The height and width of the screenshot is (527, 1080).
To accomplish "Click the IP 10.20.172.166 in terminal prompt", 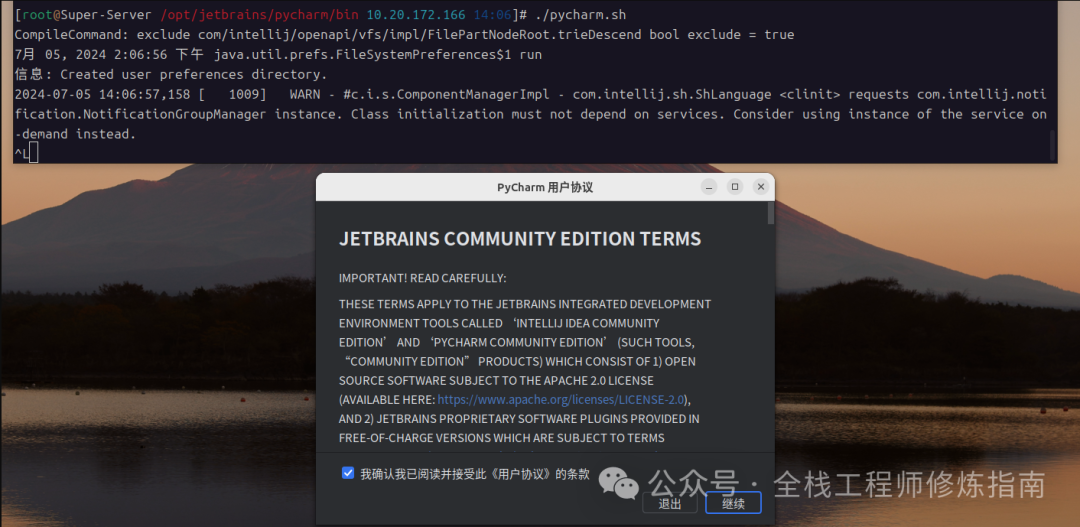I will [416, 14].
